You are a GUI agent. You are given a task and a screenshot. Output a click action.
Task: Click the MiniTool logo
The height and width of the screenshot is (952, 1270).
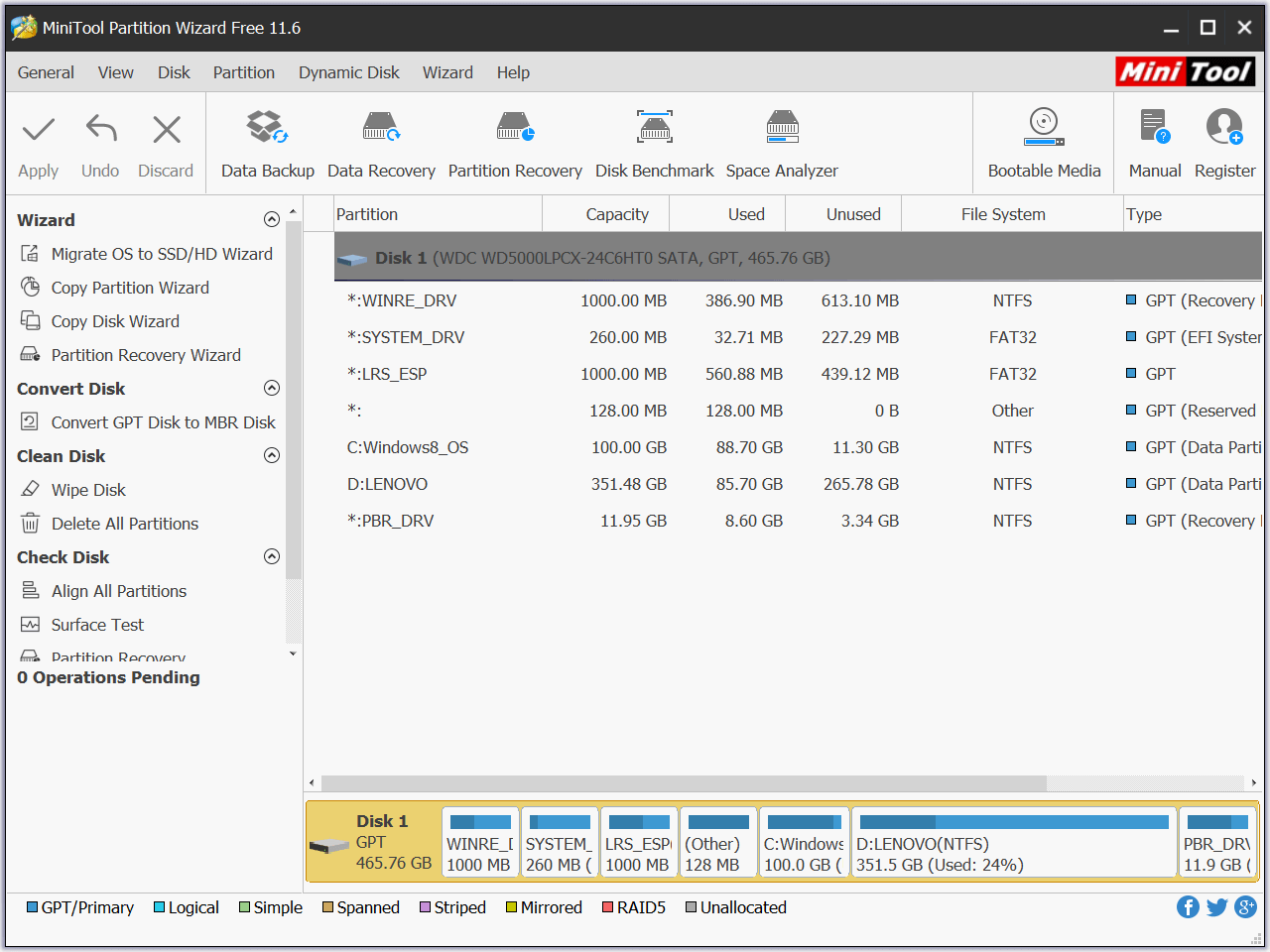(x=1186, y=71)
